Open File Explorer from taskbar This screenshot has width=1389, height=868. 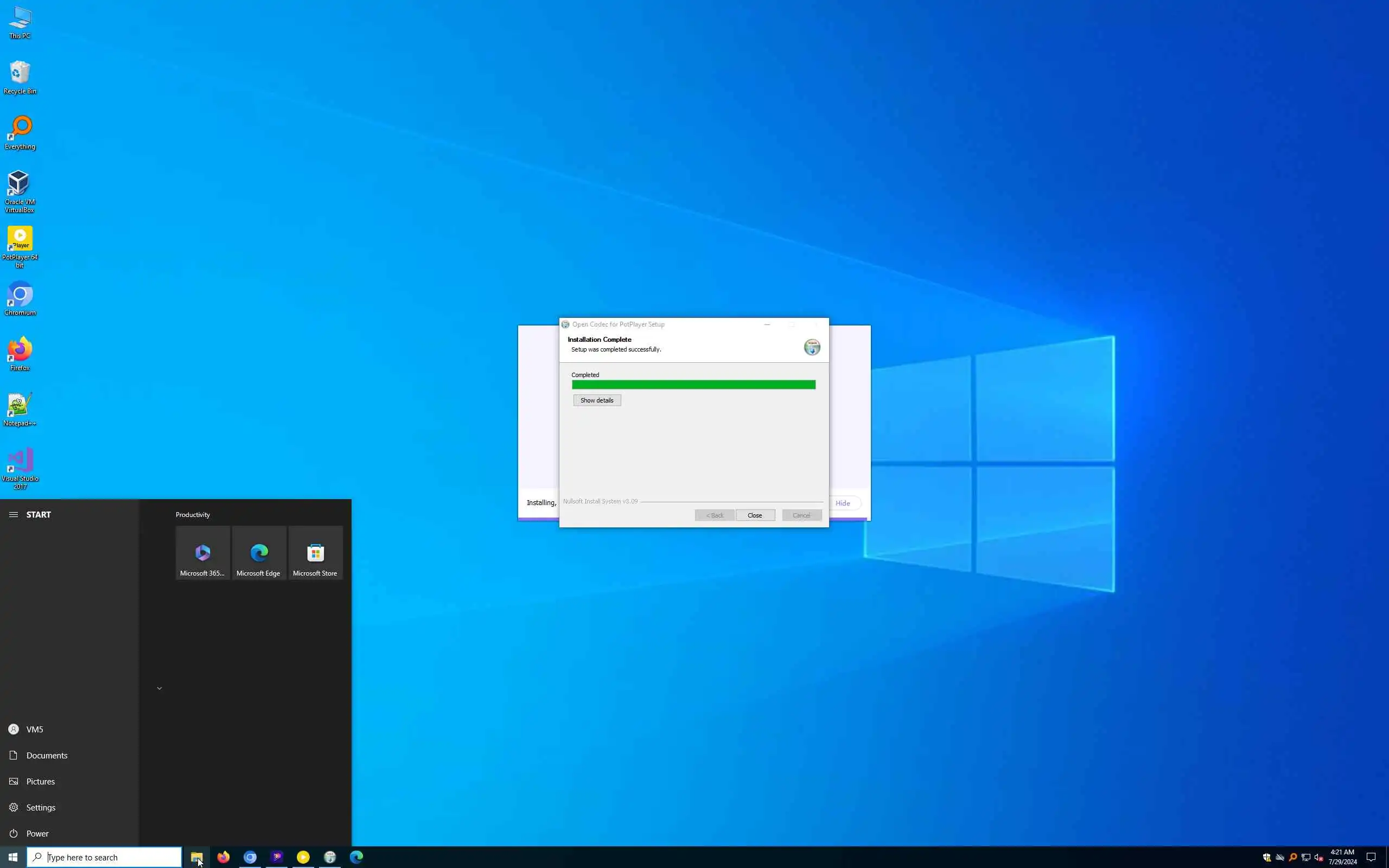click(x=197, y=857)
